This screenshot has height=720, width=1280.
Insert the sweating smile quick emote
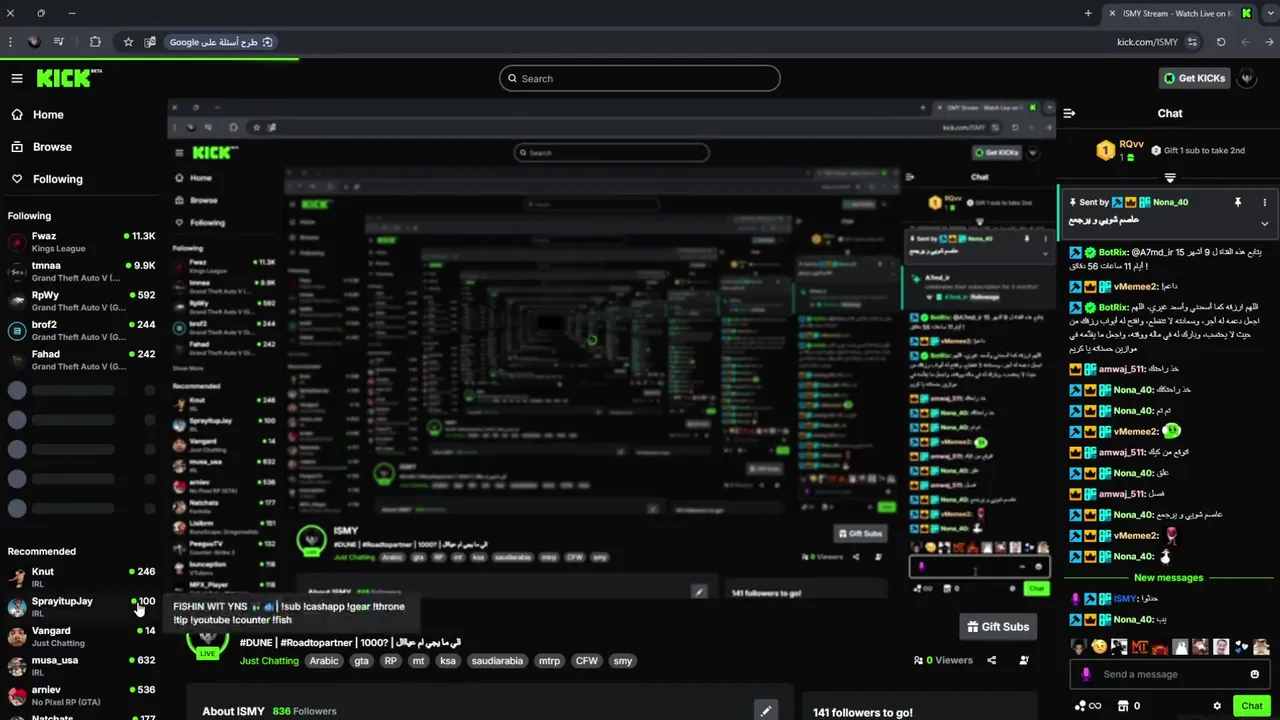pos(1100,647)
